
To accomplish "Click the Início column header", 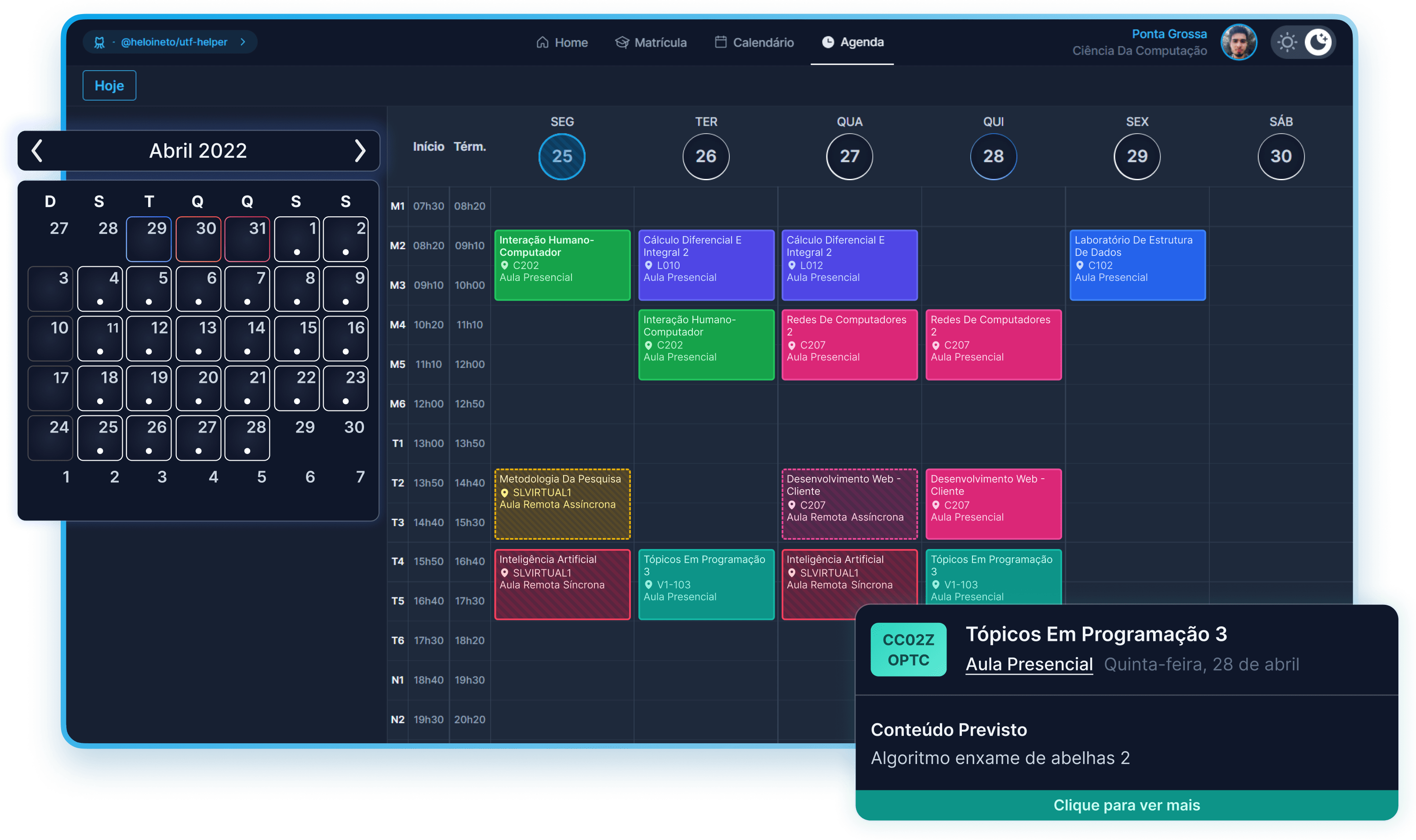I will click(429, 147).
